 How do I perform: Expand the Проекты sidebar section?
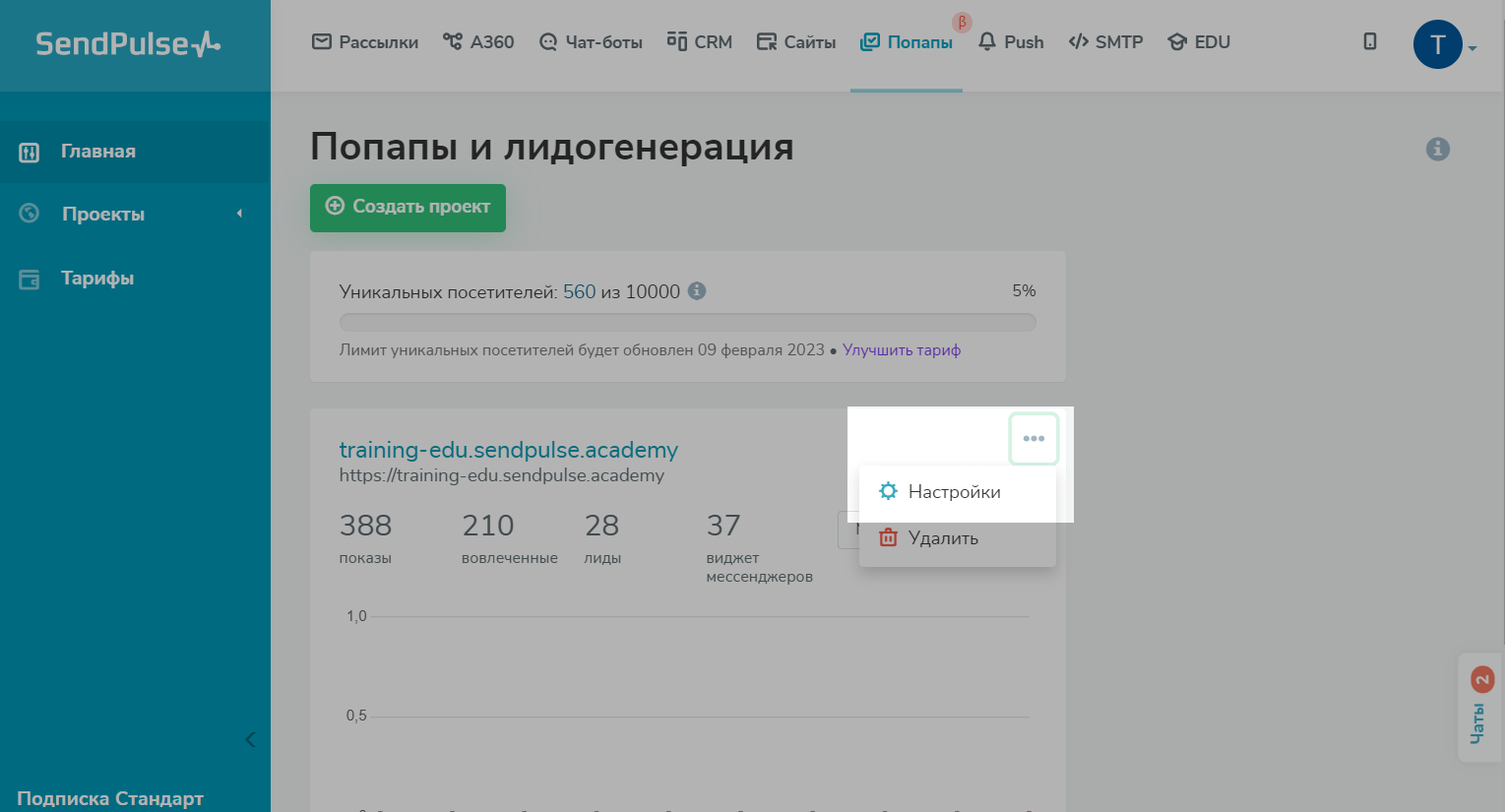pos(103,214)
